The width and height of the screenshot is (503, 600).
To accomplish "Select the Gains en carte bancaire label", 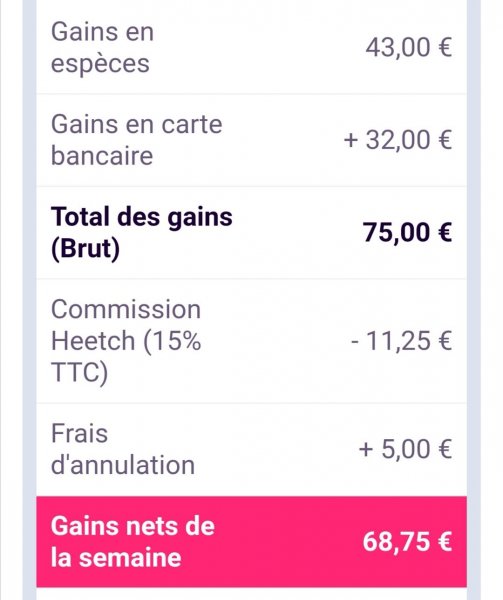I will tap(137, 140).
